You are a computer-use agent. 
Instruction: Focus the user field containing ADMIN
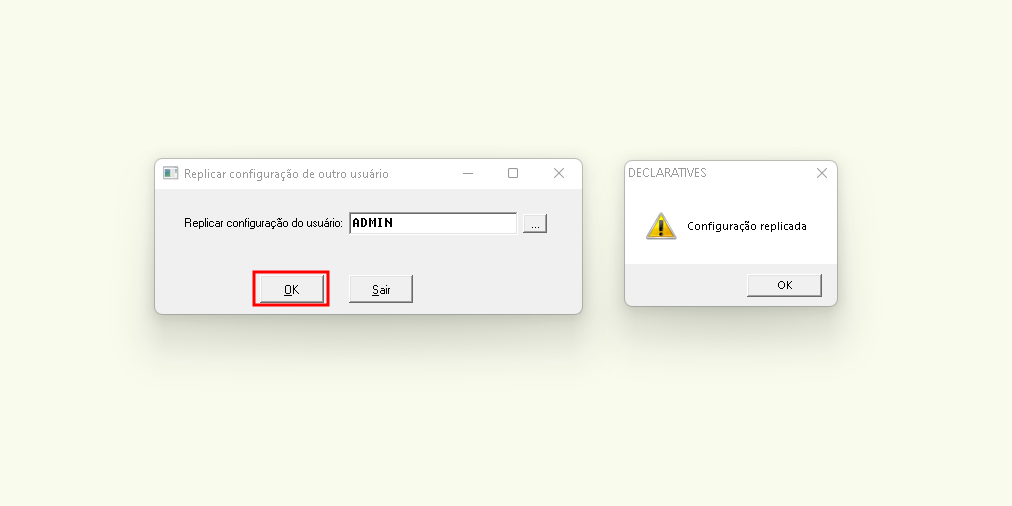433,223
